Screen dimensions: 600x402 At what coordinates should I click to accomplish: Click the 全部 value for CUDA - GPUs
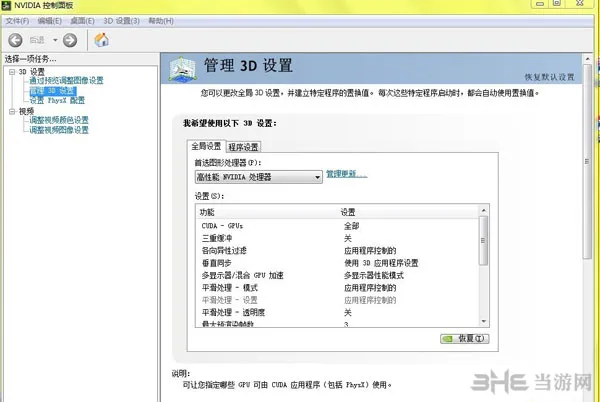351,226
